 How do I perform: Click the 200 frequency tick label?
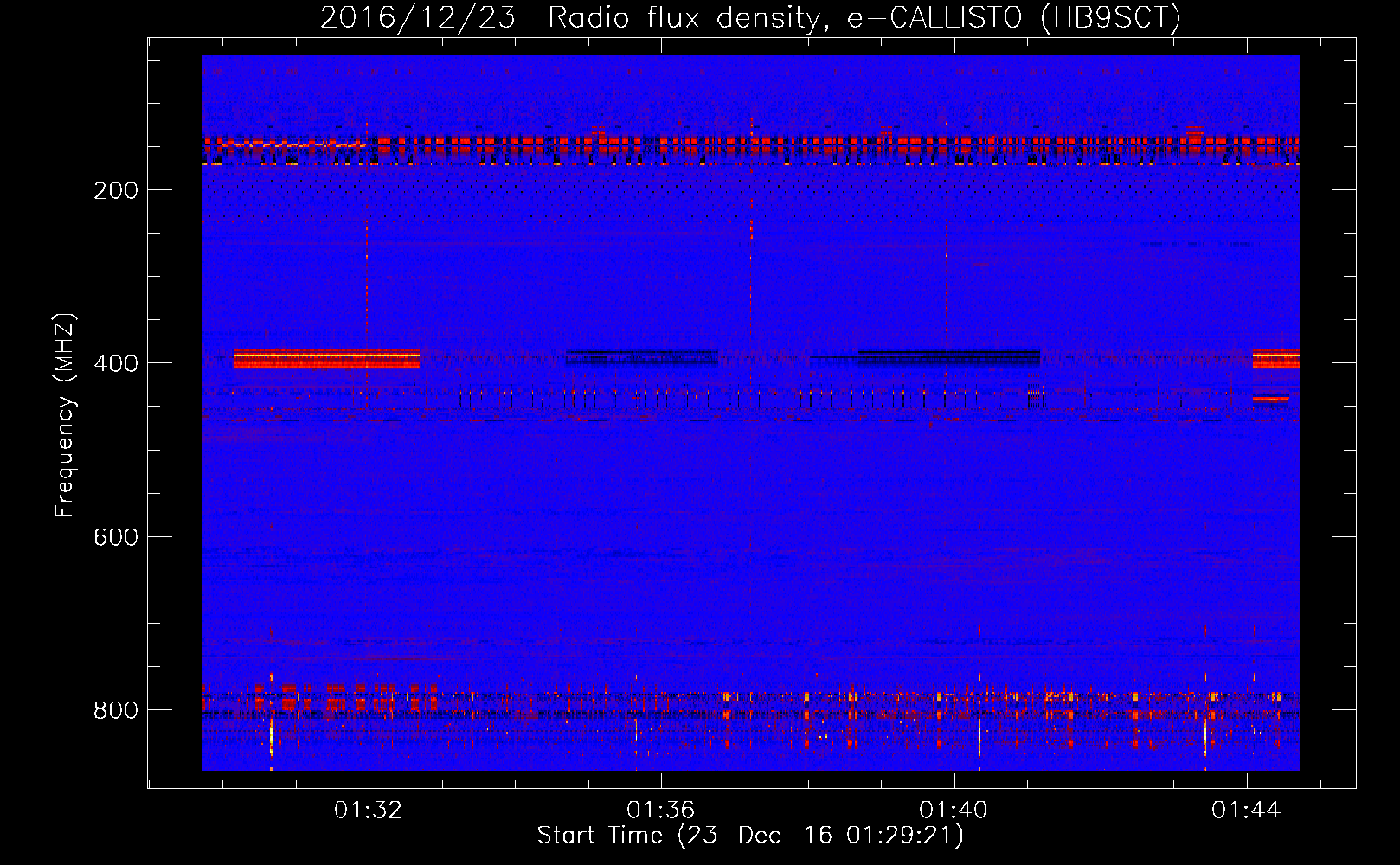116,190
